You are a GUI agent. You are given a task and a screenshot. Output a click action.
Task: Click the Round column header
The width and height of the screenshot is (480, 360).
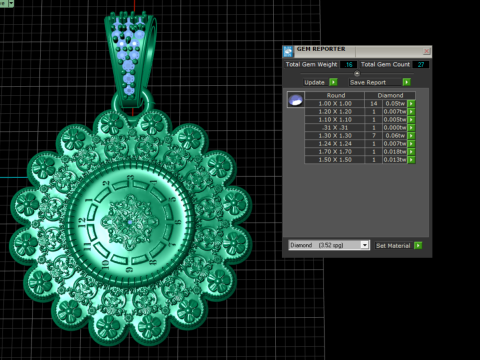[x=335, y=95]
